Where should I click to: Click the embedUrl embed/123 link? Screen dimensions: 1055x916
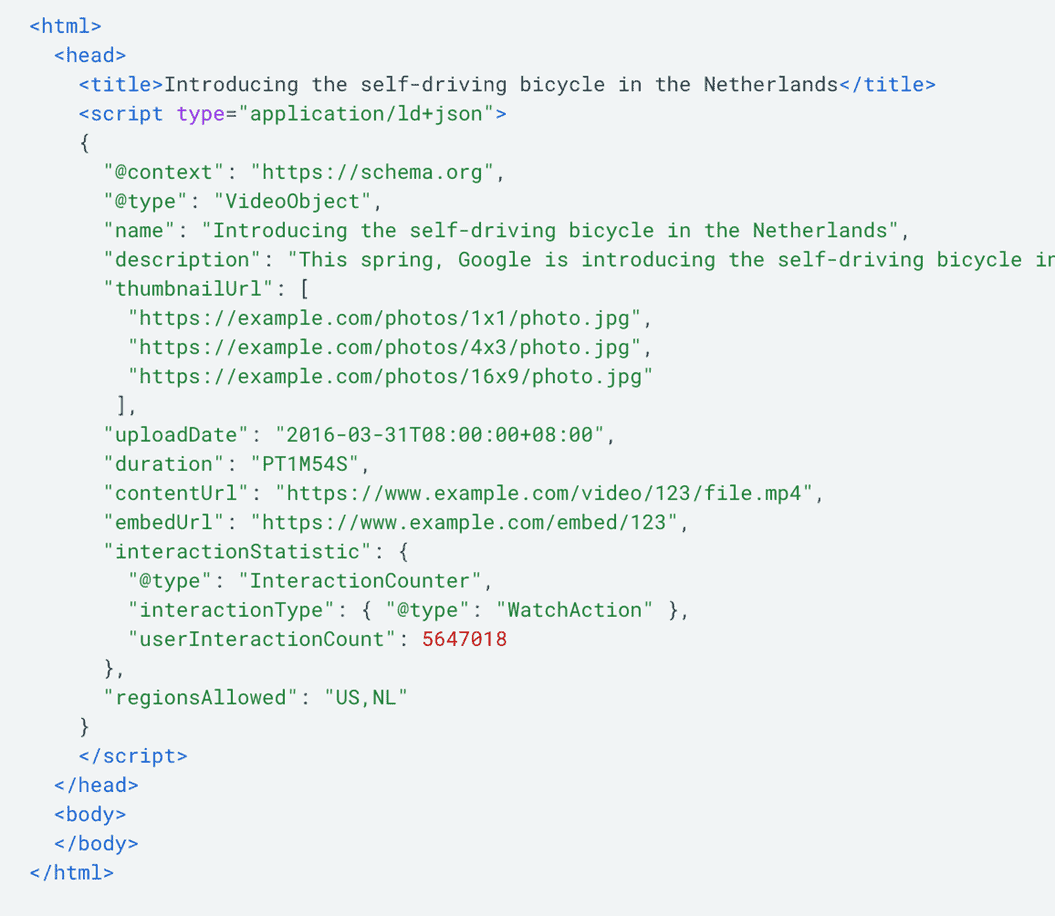tap(470, 522)
